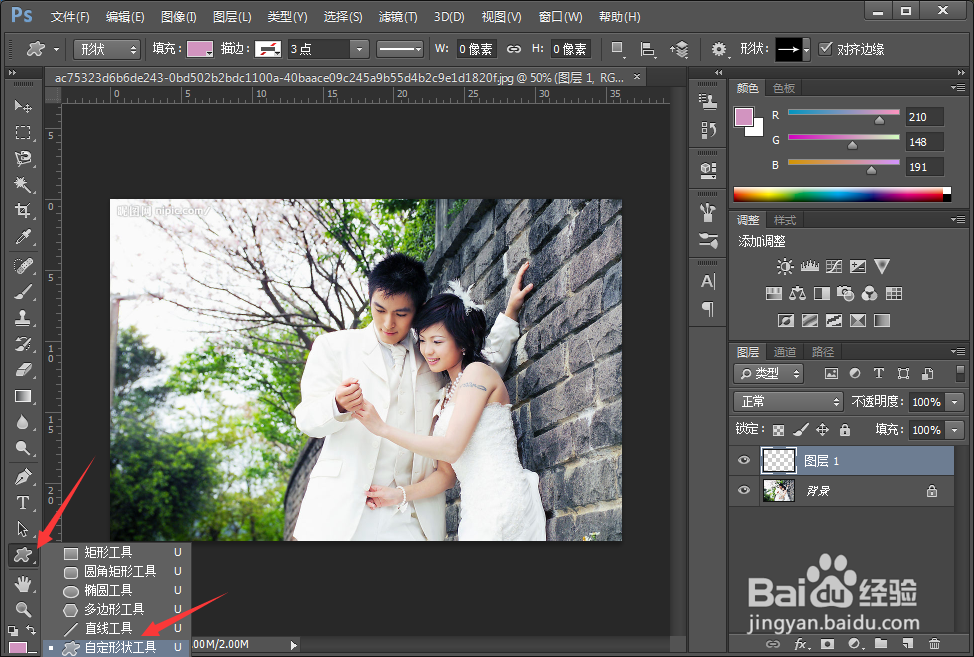Select the Crop tool

23,211
